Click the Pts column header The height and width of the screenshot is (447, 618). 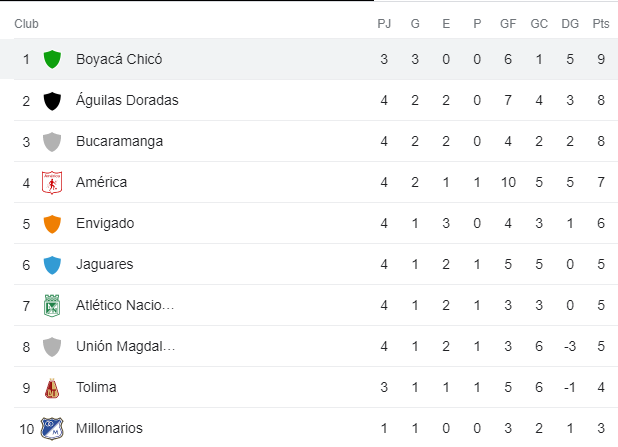600,23
